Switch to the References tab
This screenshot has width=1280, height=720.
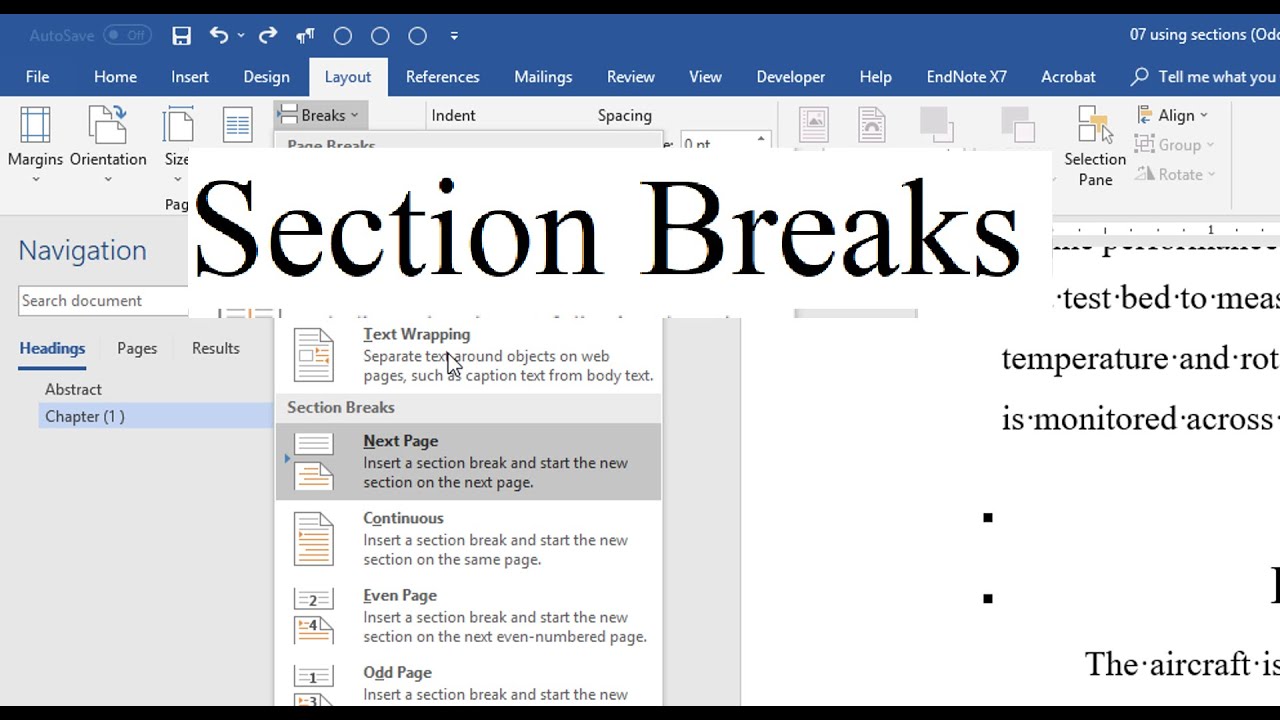tap(442, 77)
